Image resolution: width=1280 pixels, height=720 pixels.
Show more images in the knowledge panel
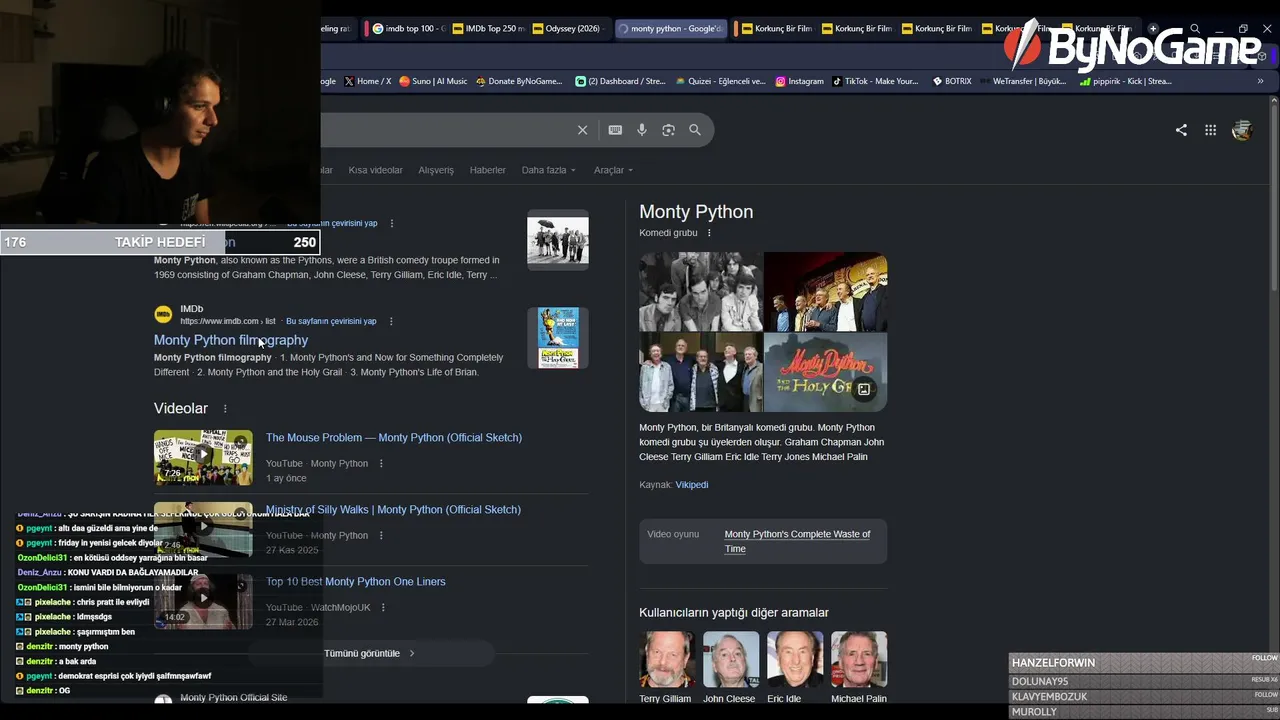tap(864, 389)
